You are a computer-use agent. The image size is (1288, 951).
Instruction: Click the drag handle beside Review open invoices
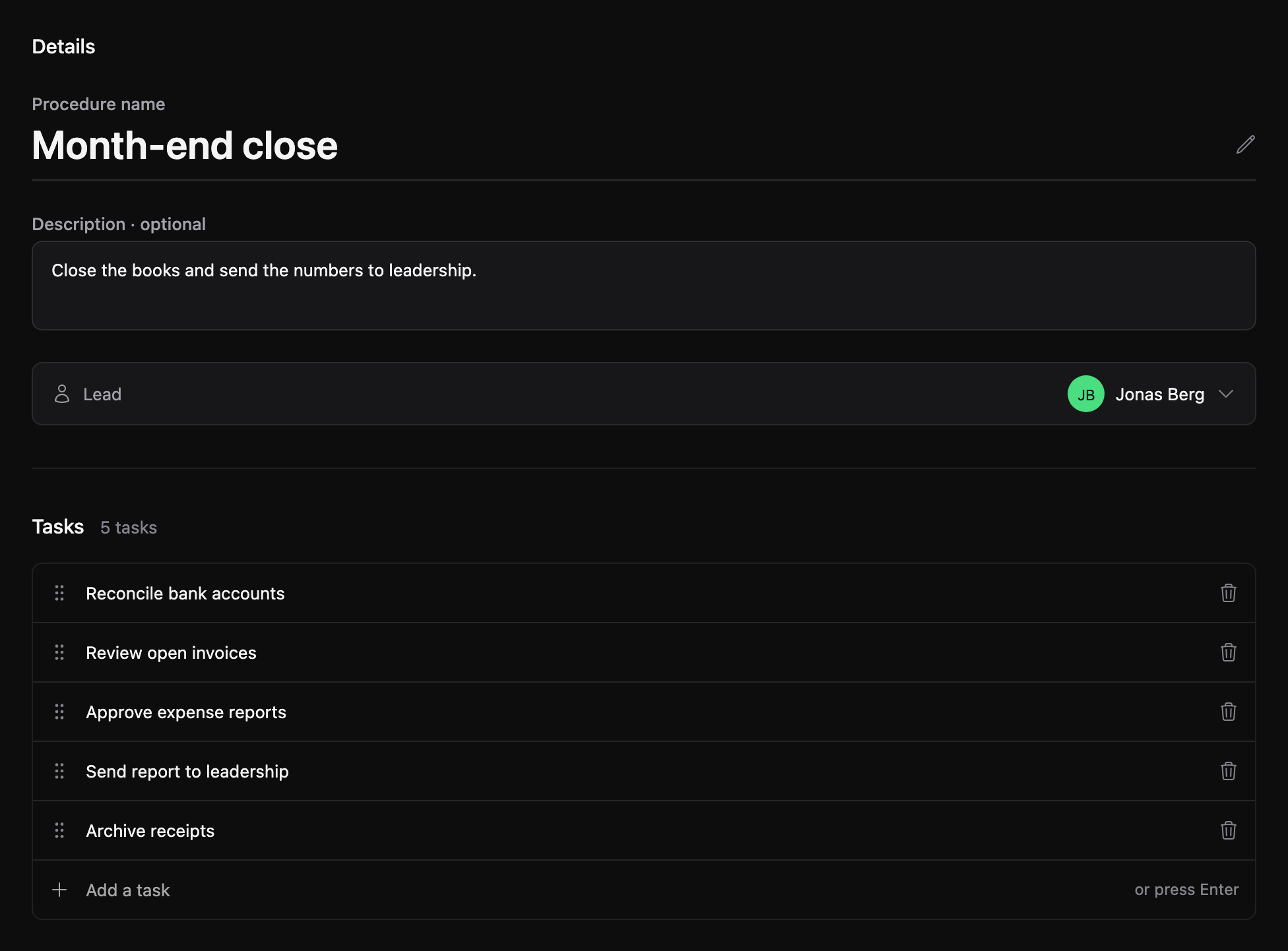[59, 652]
